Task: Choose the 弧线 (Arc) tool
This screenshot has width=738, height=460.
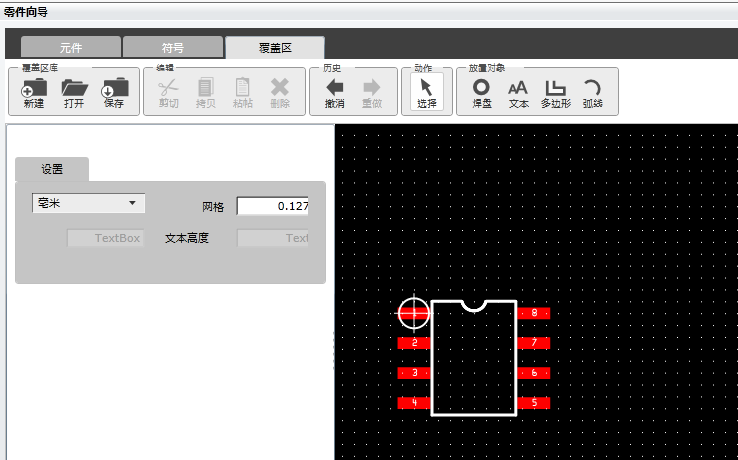Action: click(592, 93)
